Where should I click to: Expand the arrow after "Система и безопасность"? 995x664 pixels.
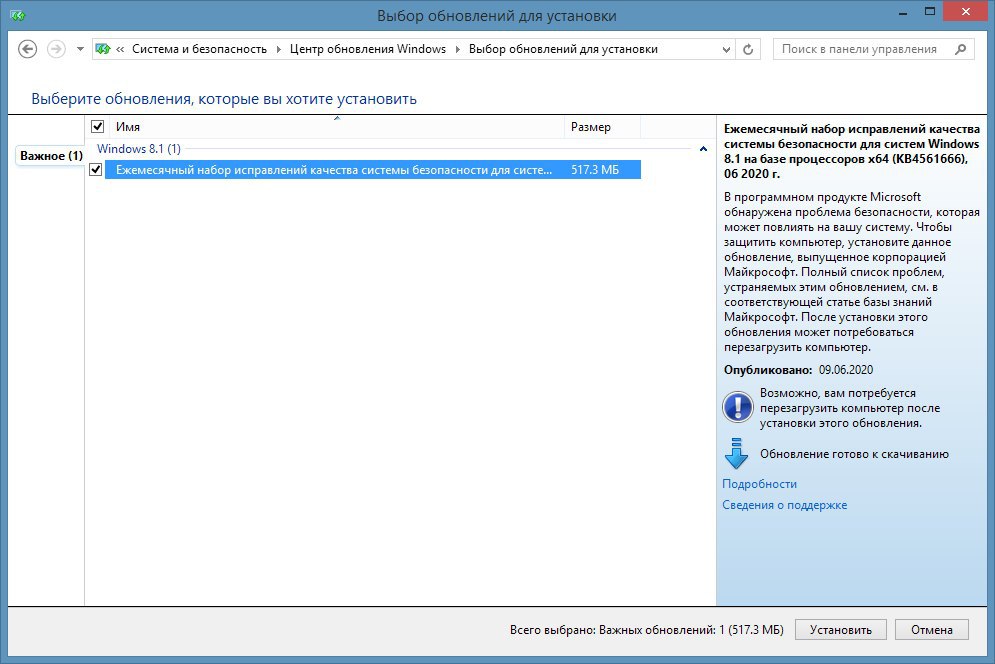279,49
